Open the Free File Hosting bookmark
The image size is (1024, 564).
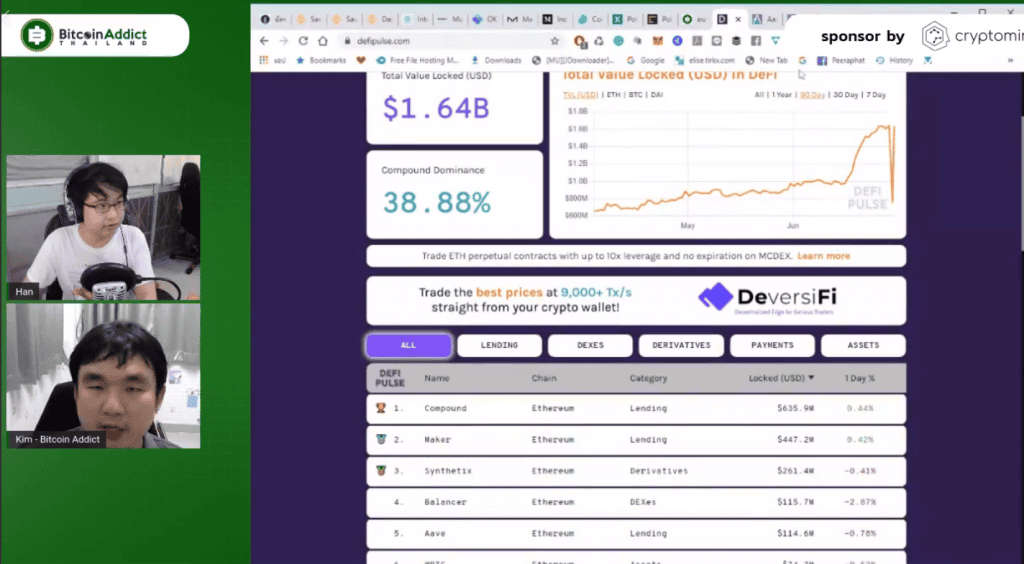pos(417,60)
